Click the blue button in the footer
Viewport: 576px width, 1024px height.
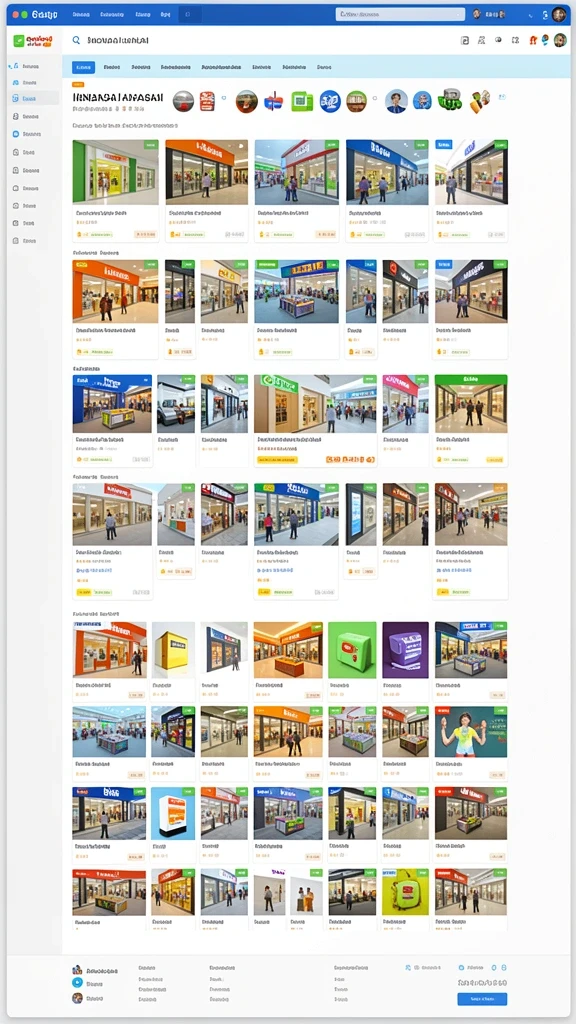[x=482, y=999]
